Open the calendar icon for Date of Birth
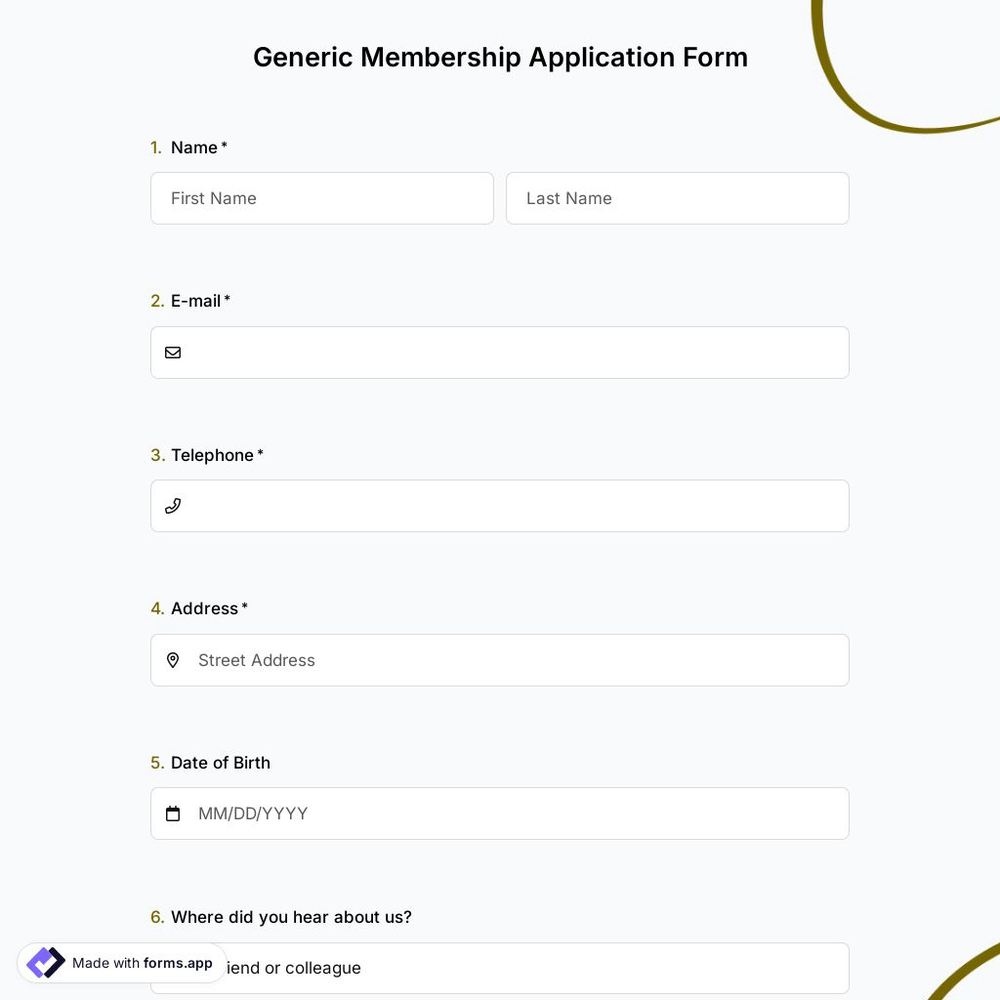This screenshot has height=1000, width=1000. point(173,813)
